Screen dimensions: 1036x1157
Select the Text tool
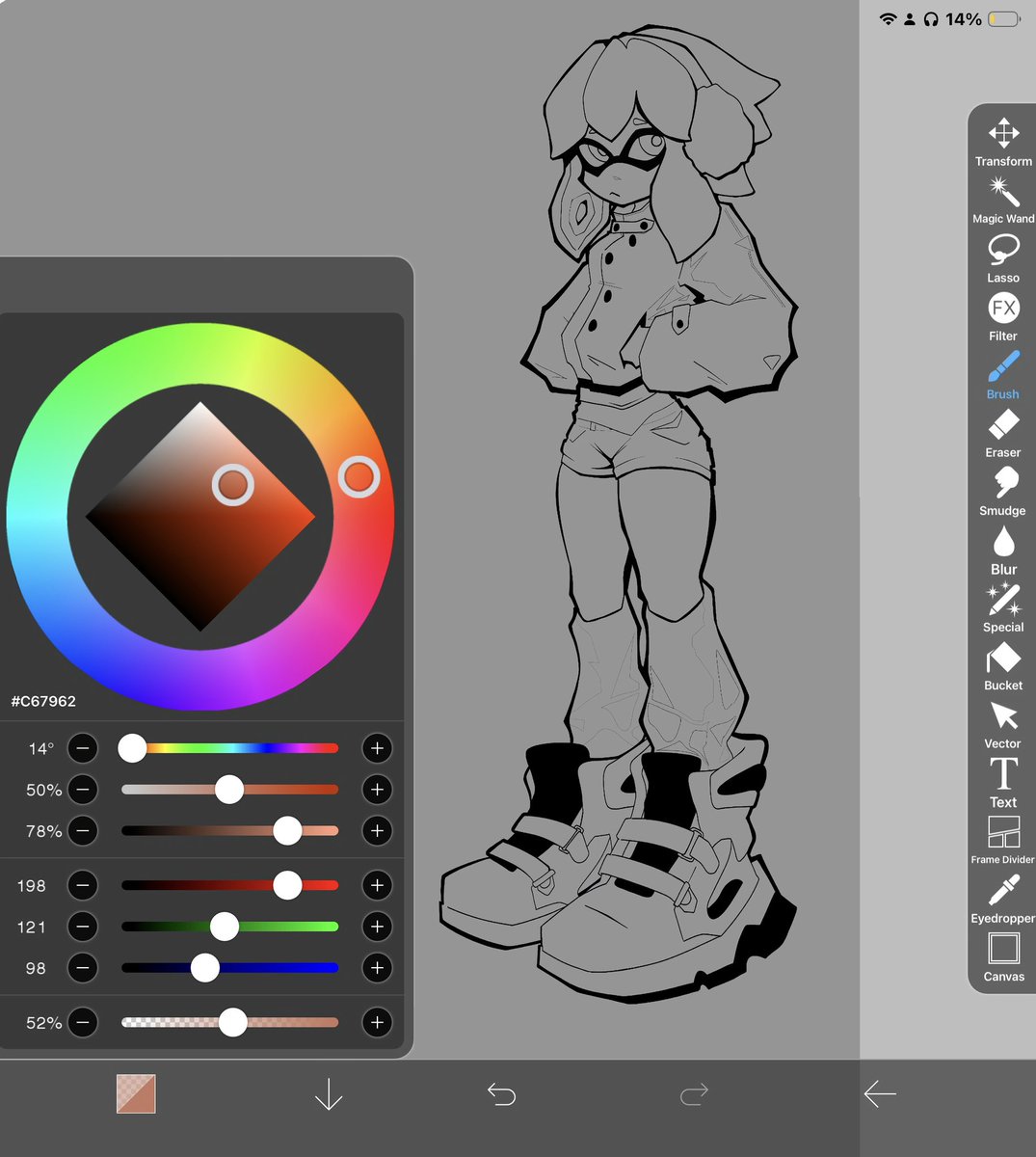[x=1003, y=783]
